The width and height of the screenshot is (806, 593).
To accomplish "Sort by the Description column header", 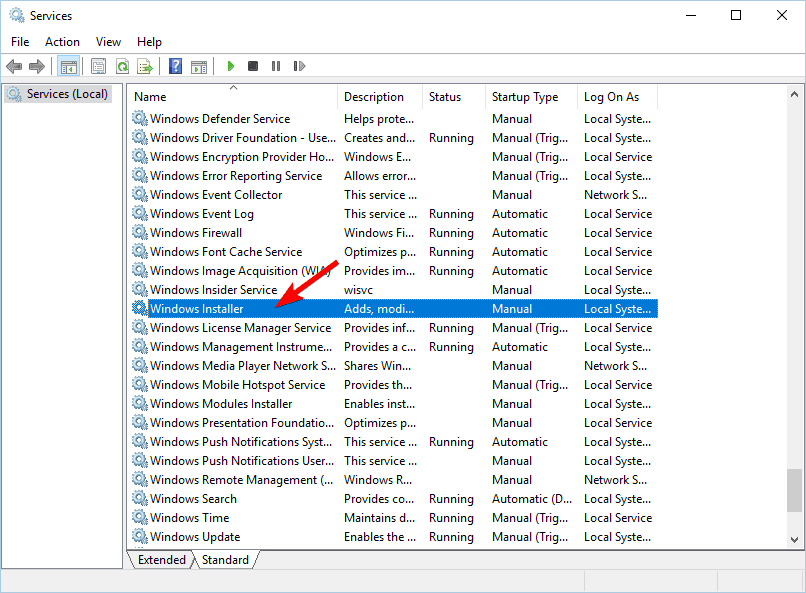I will [x=380, y=97].
